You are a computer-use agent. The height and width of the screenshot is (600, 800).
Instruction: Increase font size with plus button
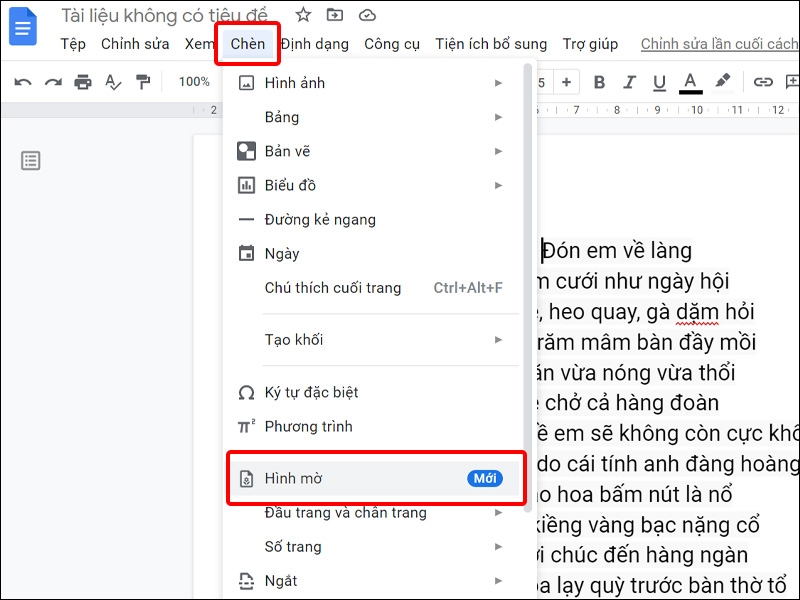566,82
